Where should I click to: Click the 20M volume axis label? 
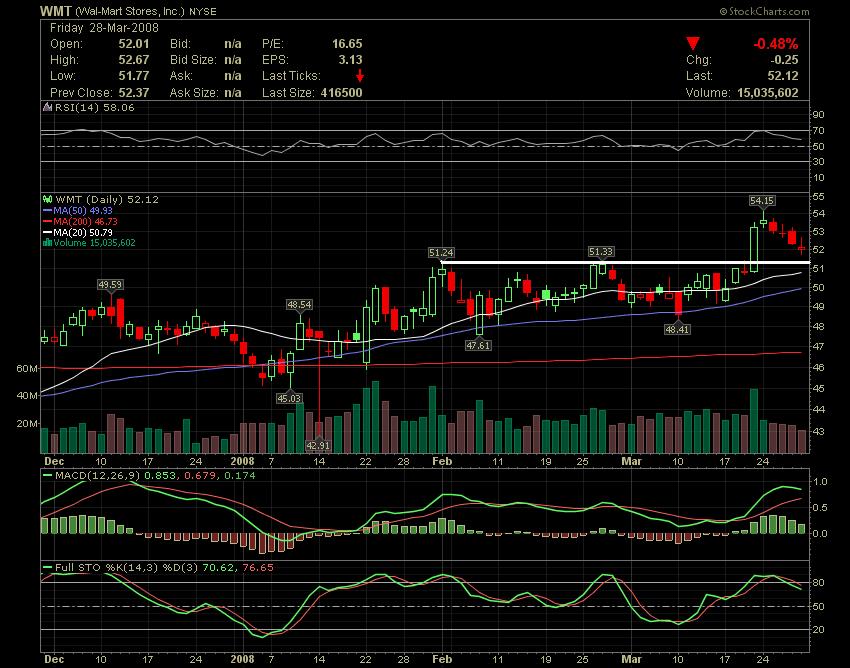[27, 423]
